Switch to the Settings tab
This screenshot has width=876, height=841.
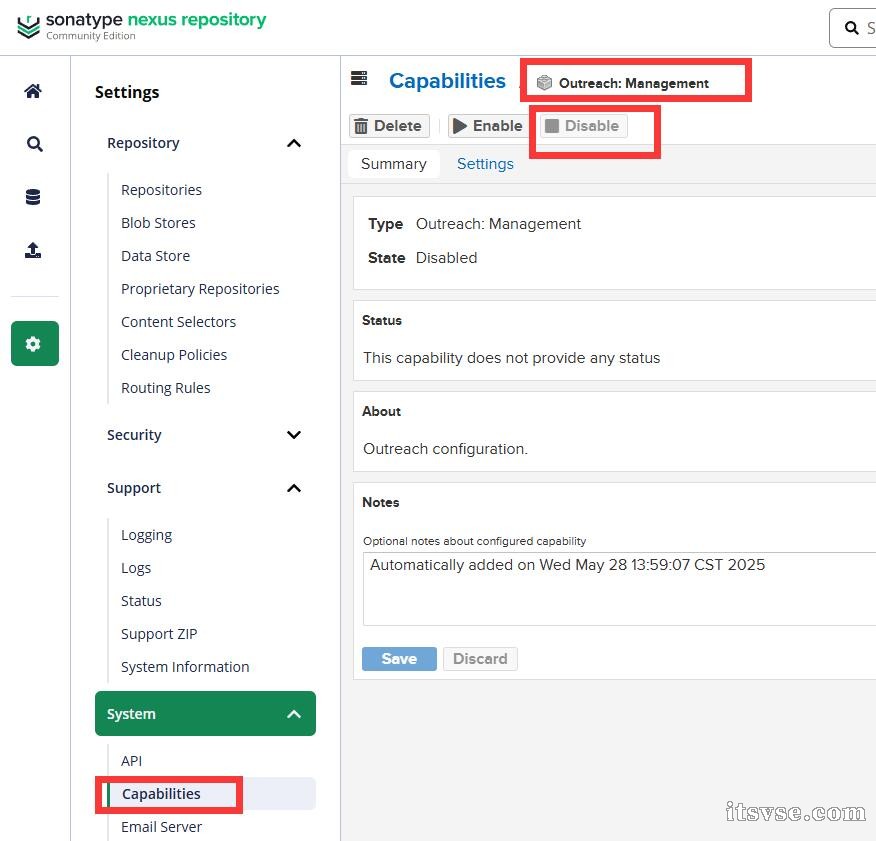click(485, 164)
